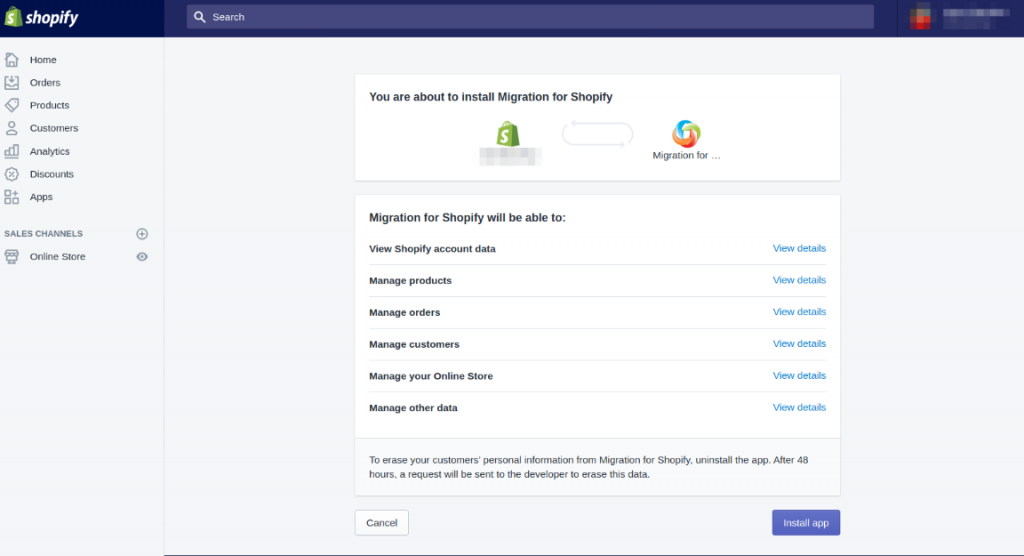This screenshot has height=556, width=1024.
Task: Click 'Migration for ...' app label
Action: click(686, 155)
